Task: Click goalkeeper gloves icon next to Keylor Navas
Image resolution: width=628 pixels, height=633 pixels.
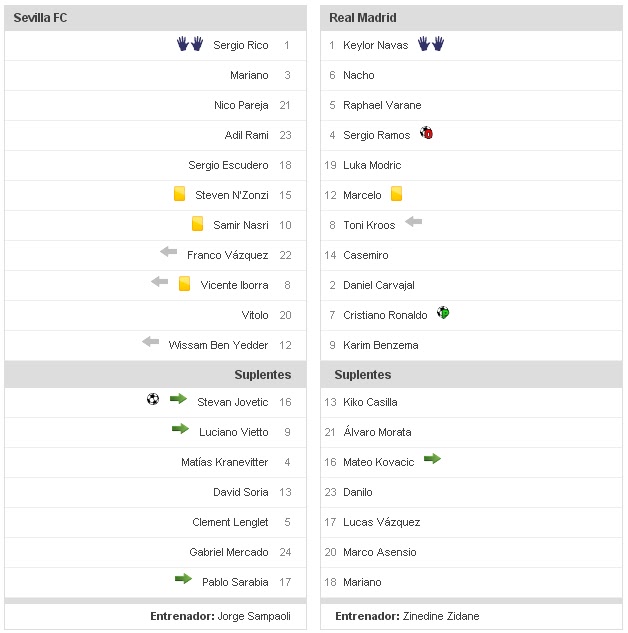Action: coord(431,44)
